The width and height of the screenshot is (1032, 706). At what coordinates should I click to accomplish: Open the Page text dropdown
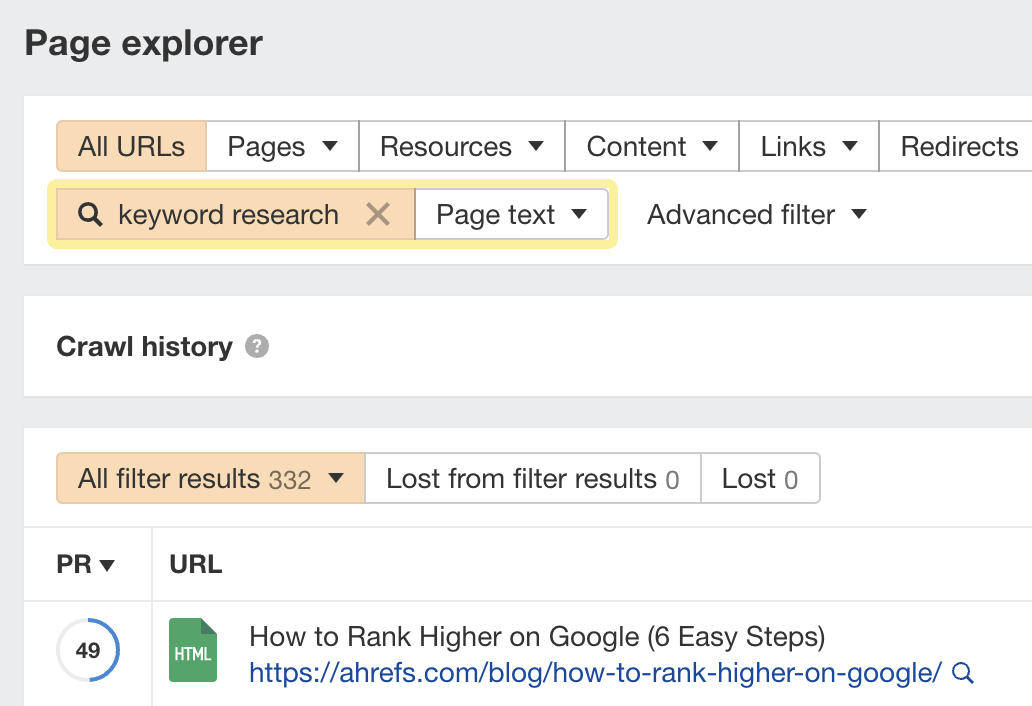click(x=511, y=214)
